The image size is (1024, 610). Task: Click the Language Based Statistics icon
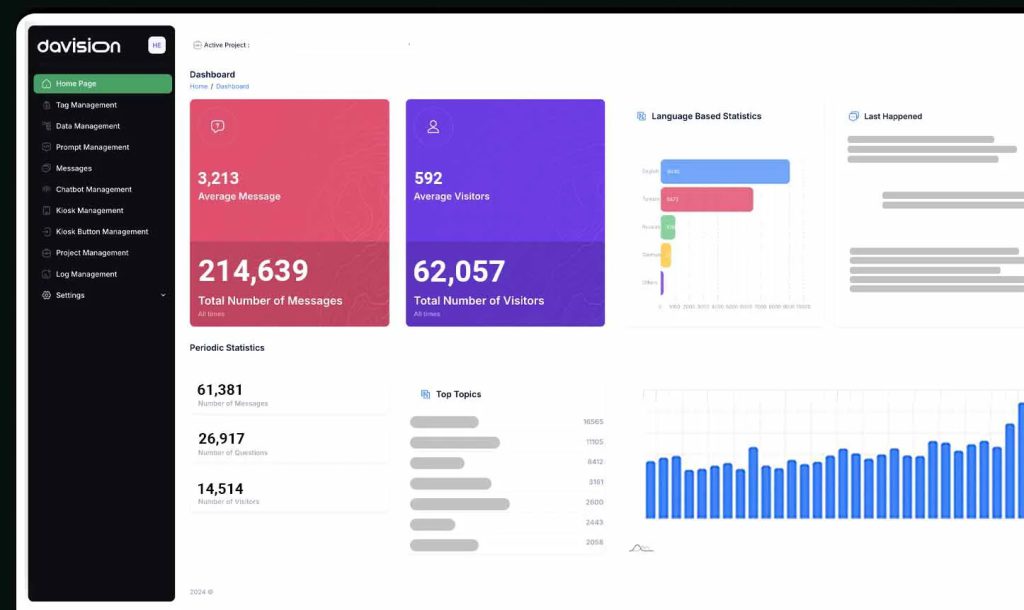tap(641, 116)
